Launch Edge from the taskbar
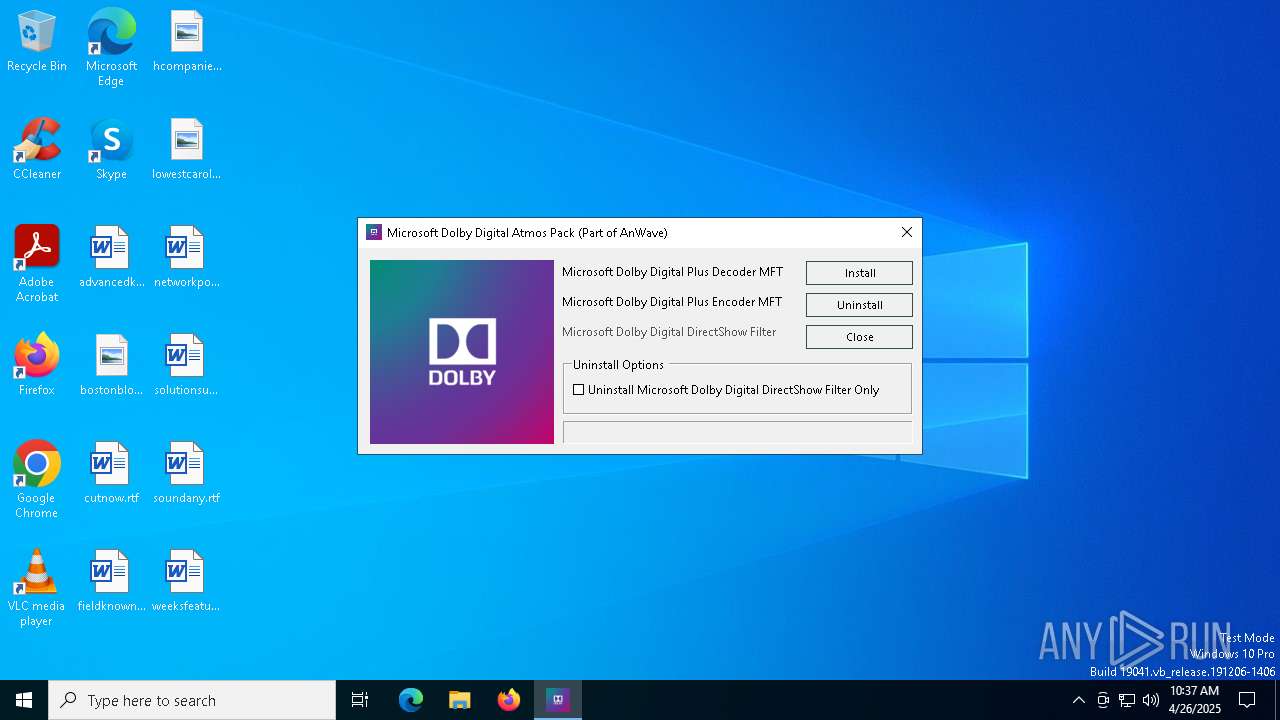This screenshot has height=720, width=1280. pyautogui.click(x=411, y=700)
